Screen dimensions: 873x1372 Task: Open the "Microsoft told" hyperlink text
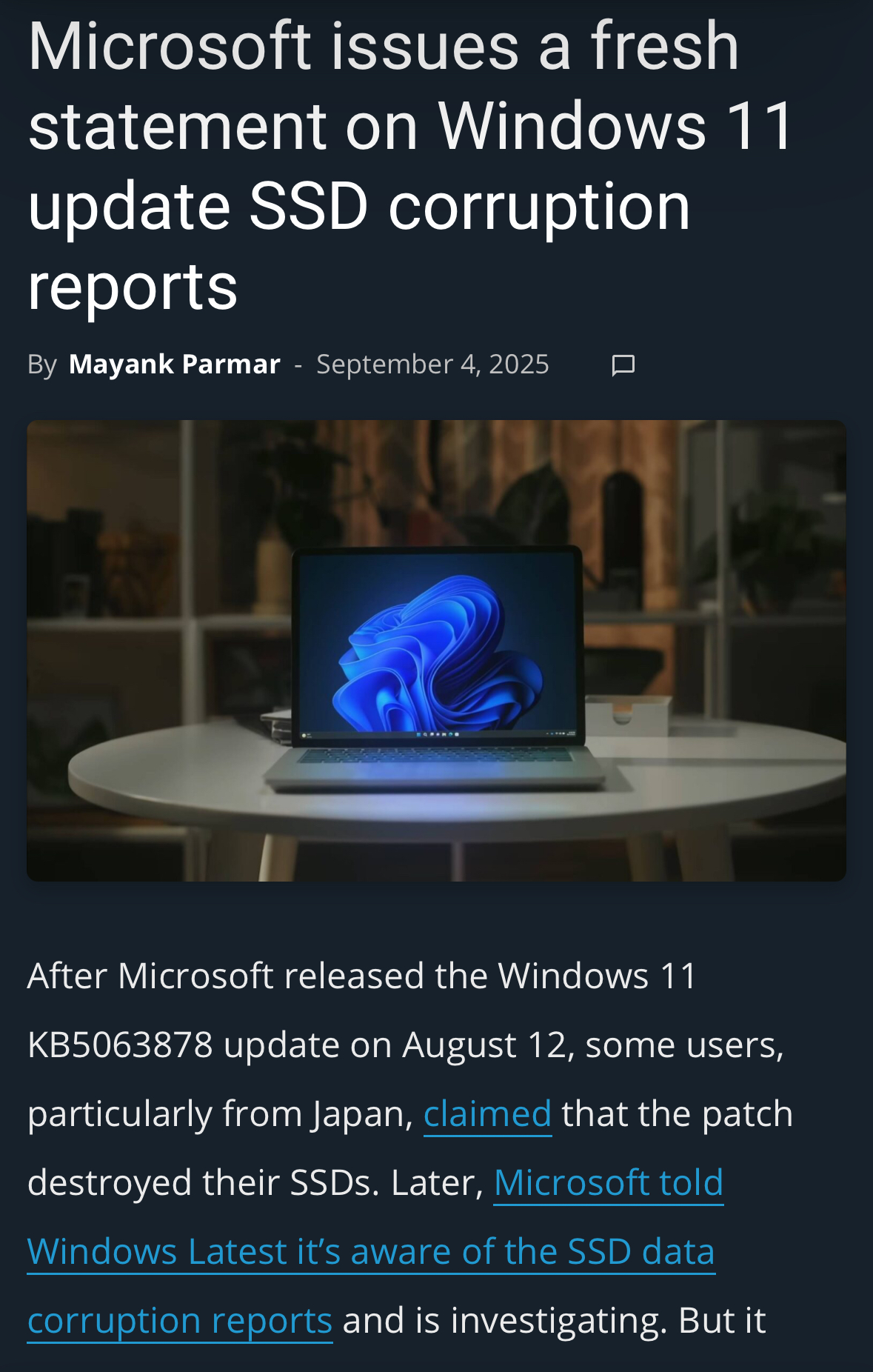coord(609,1183)
